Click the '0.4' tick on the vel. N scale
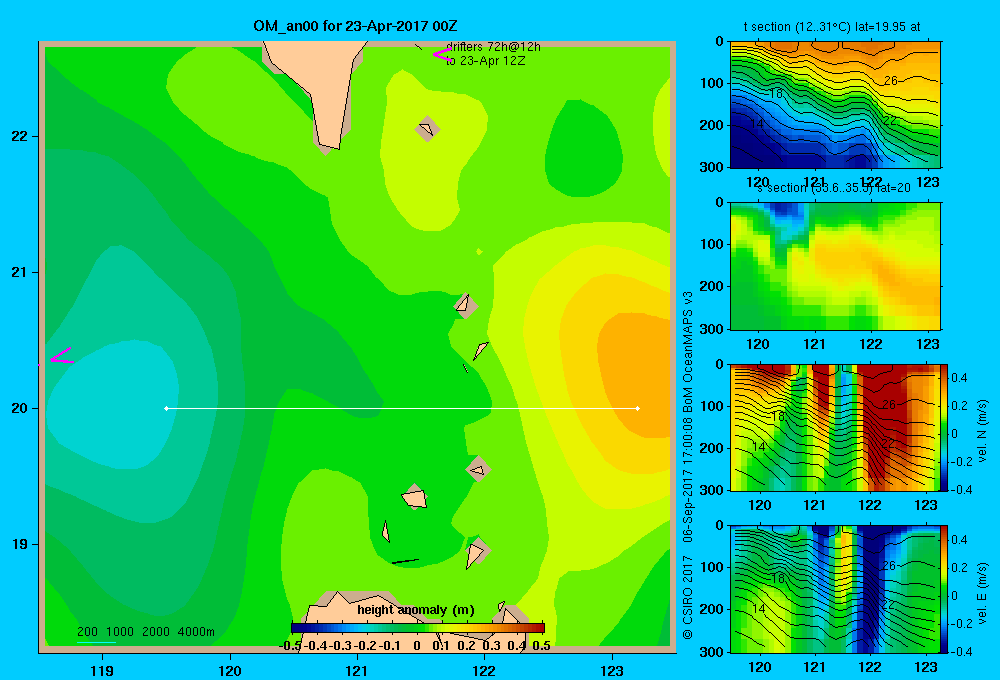The height and width of the screenshot is (680, 1000). pos(959,378)
